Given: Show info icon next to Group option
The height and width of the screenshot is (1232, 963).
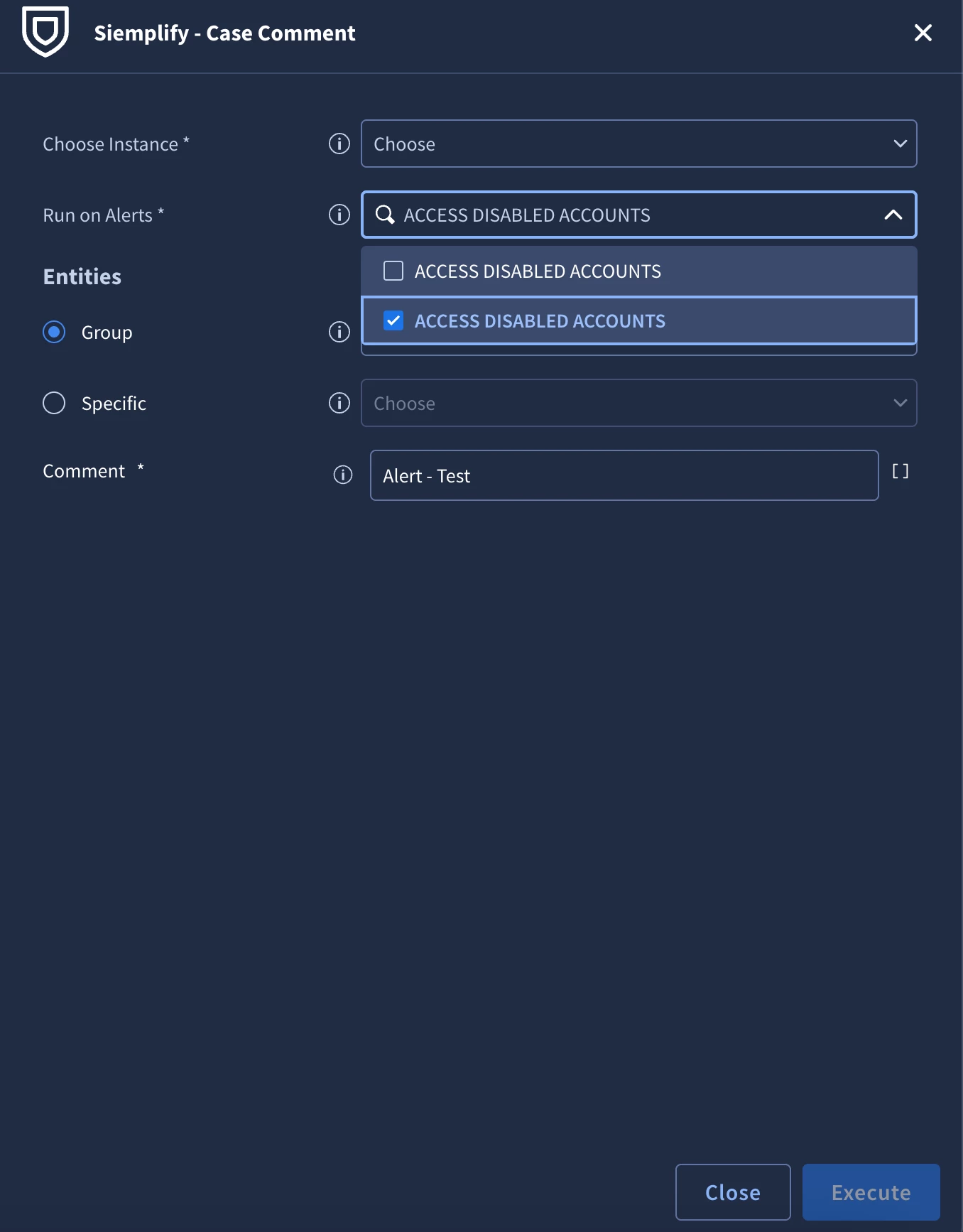Looking at the screenshot, I should [339, 332].
